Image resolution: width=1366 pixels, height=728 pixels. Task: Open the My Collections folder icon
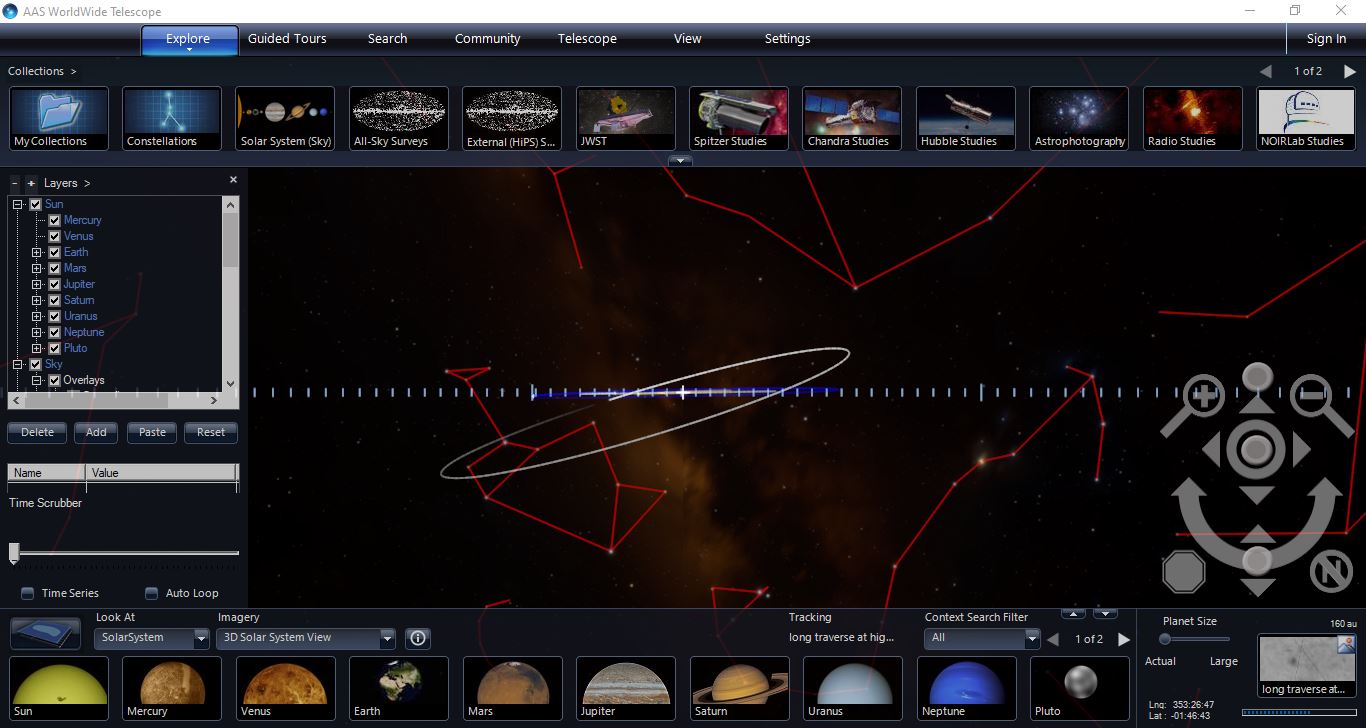pos(59,118)
